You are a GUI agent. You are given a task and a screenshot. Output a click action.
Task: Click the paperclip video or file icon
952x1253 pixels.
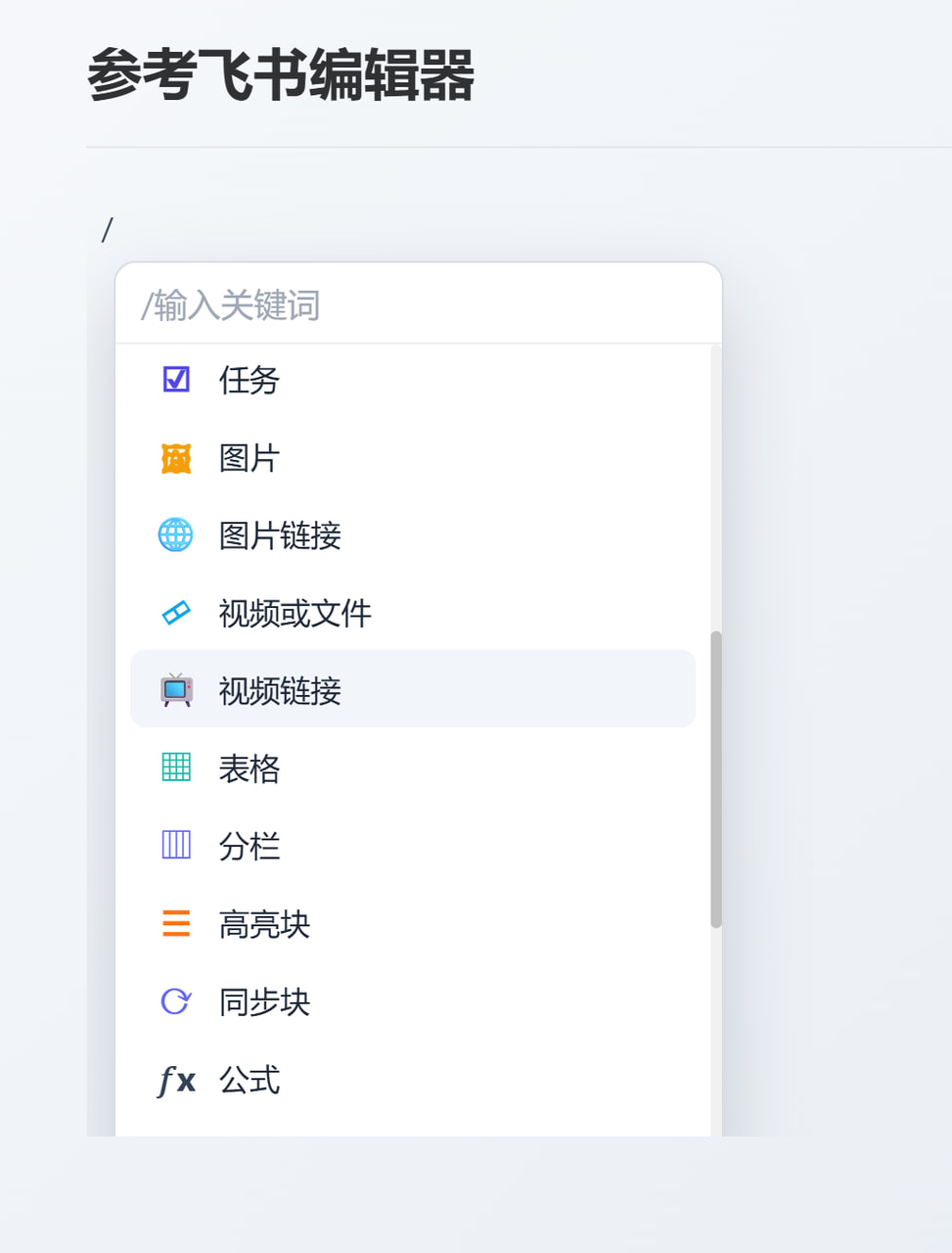coord(176,613)
